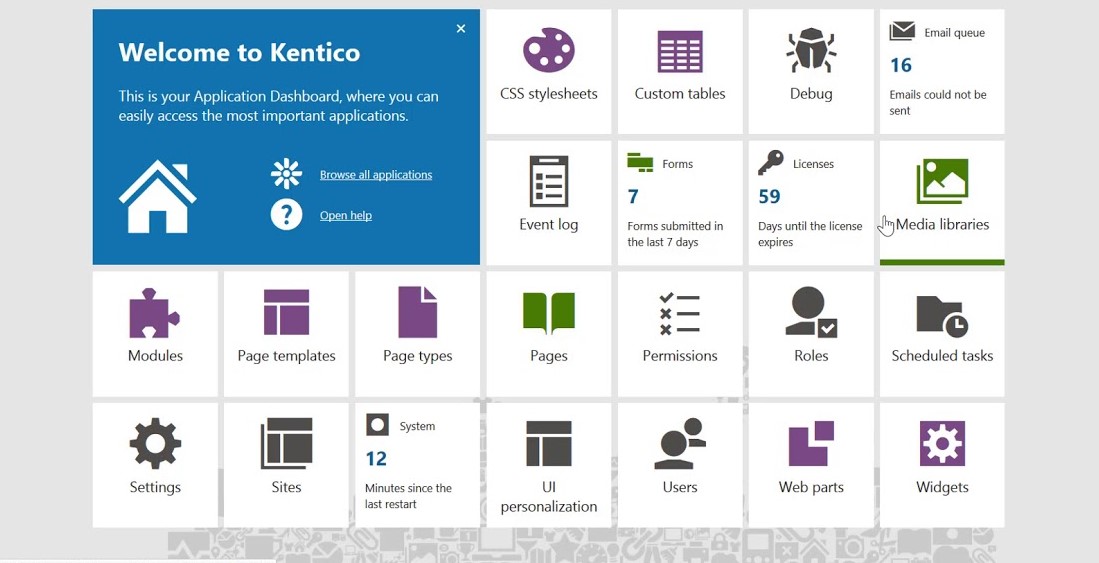The image size is (1099, 563).
Task: Click 'Minutes since the last restart' text
Action: (408, 496)
